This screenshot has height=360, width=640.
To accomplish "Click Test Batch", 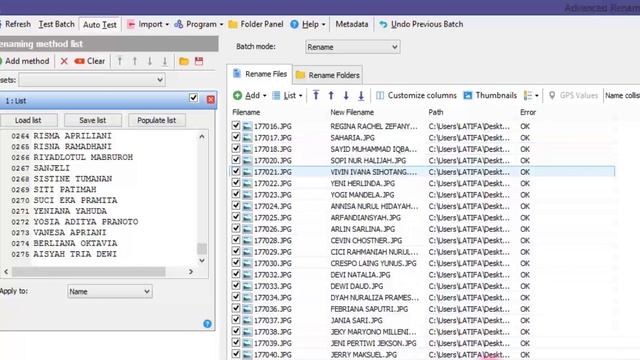I will click(x=56, y=24).
